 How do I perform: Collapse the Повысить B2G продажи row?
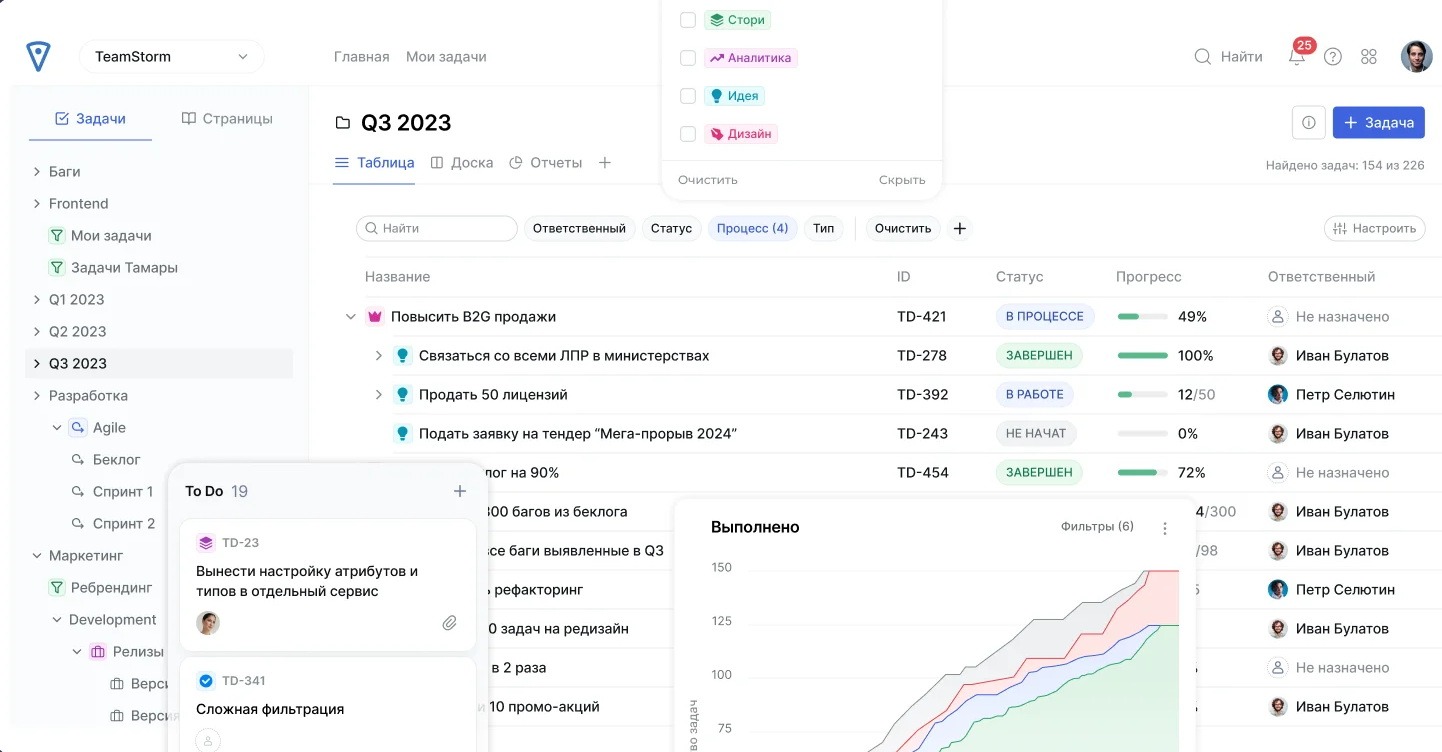tap(350, 317)
